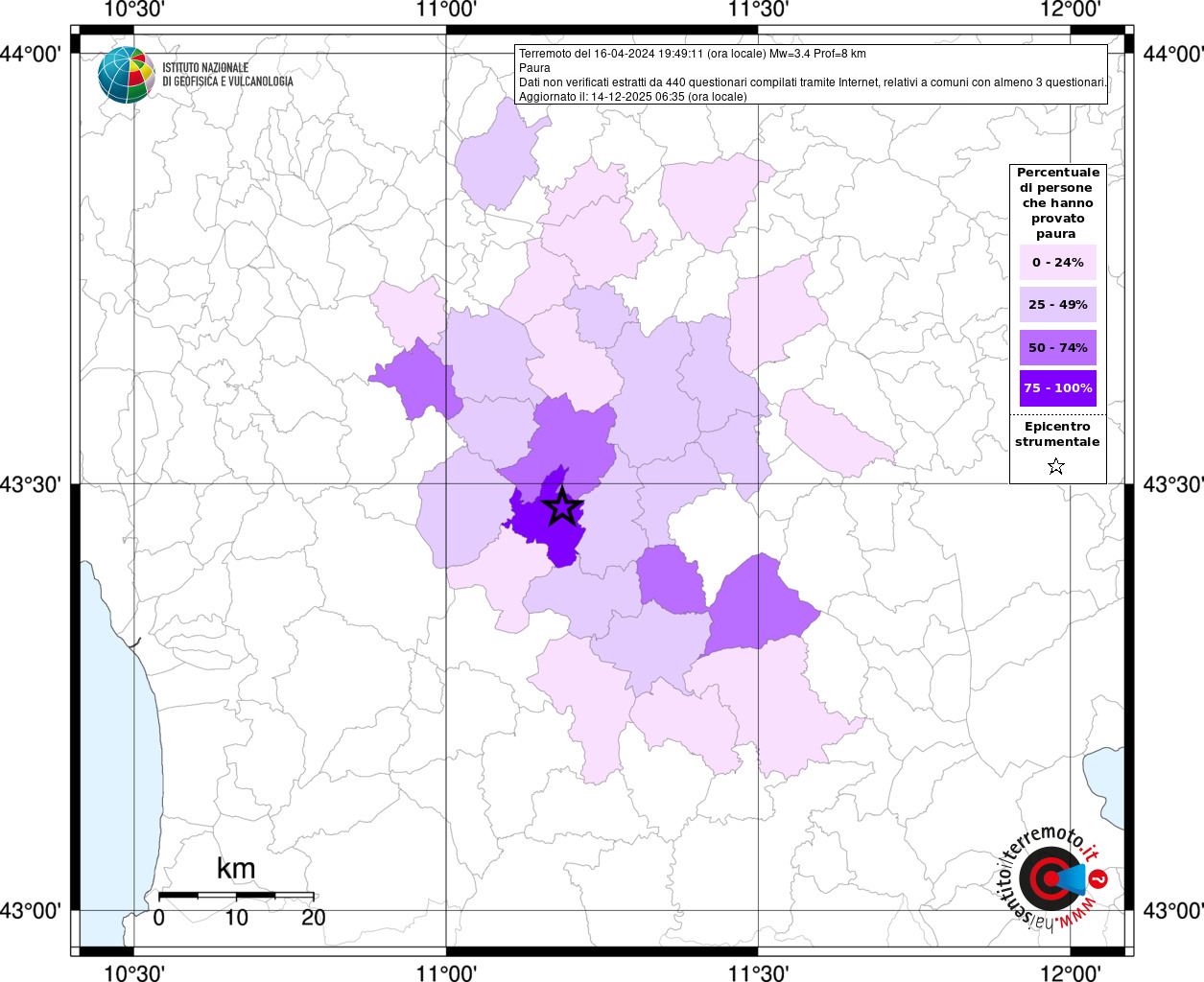Click the bottom 10°30' longitude label
Image resolution: width=1204 pixels, height=982 pixels.
coord(133,972)
